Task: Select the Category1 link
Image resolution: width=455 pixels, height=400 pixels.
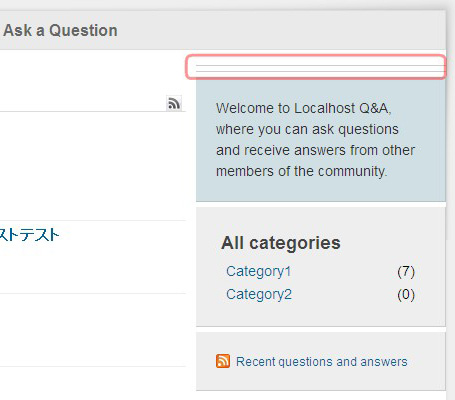Action: click(258, 271)
